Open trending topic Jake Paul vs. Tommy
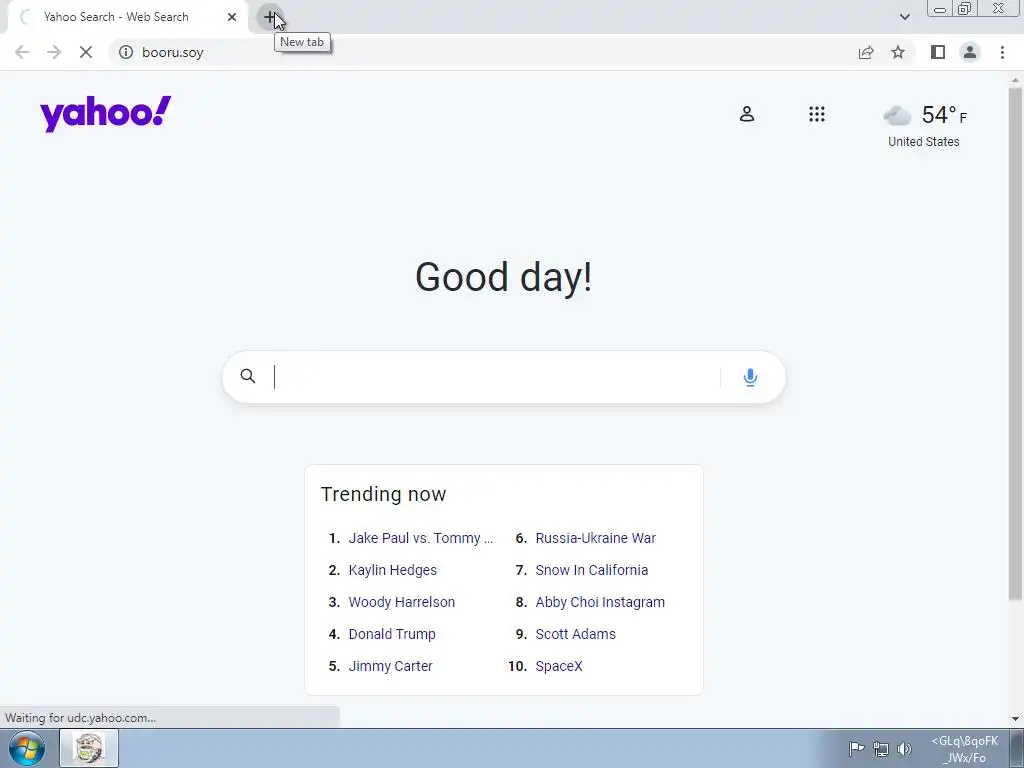Viewport: 1024px width, 768px height. pos(421,538)
